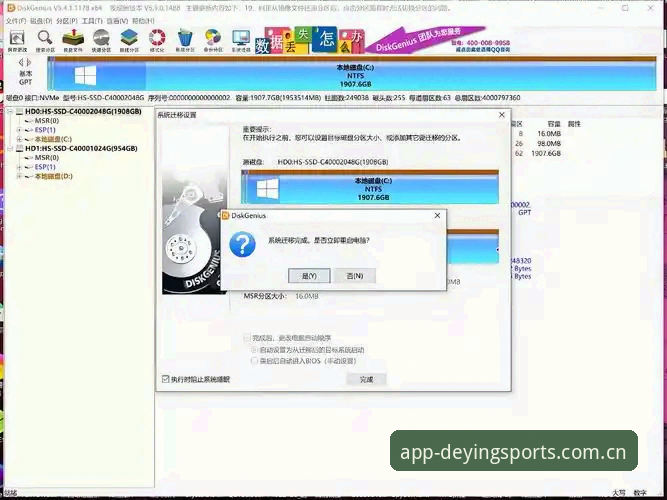Click the 完成 button in the migration dialog
This screenshot has width=667, height=500.
366,379
